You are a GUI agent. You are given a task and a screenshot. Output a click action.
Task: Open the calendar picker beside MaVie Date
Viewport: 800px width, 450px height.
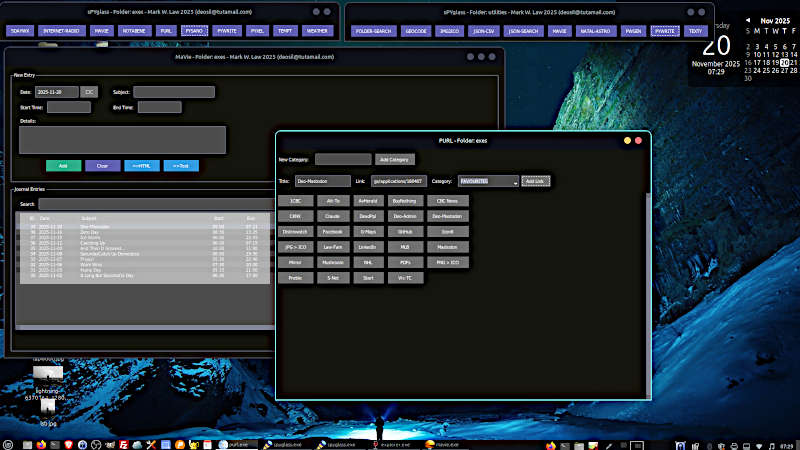coord(89,92)
